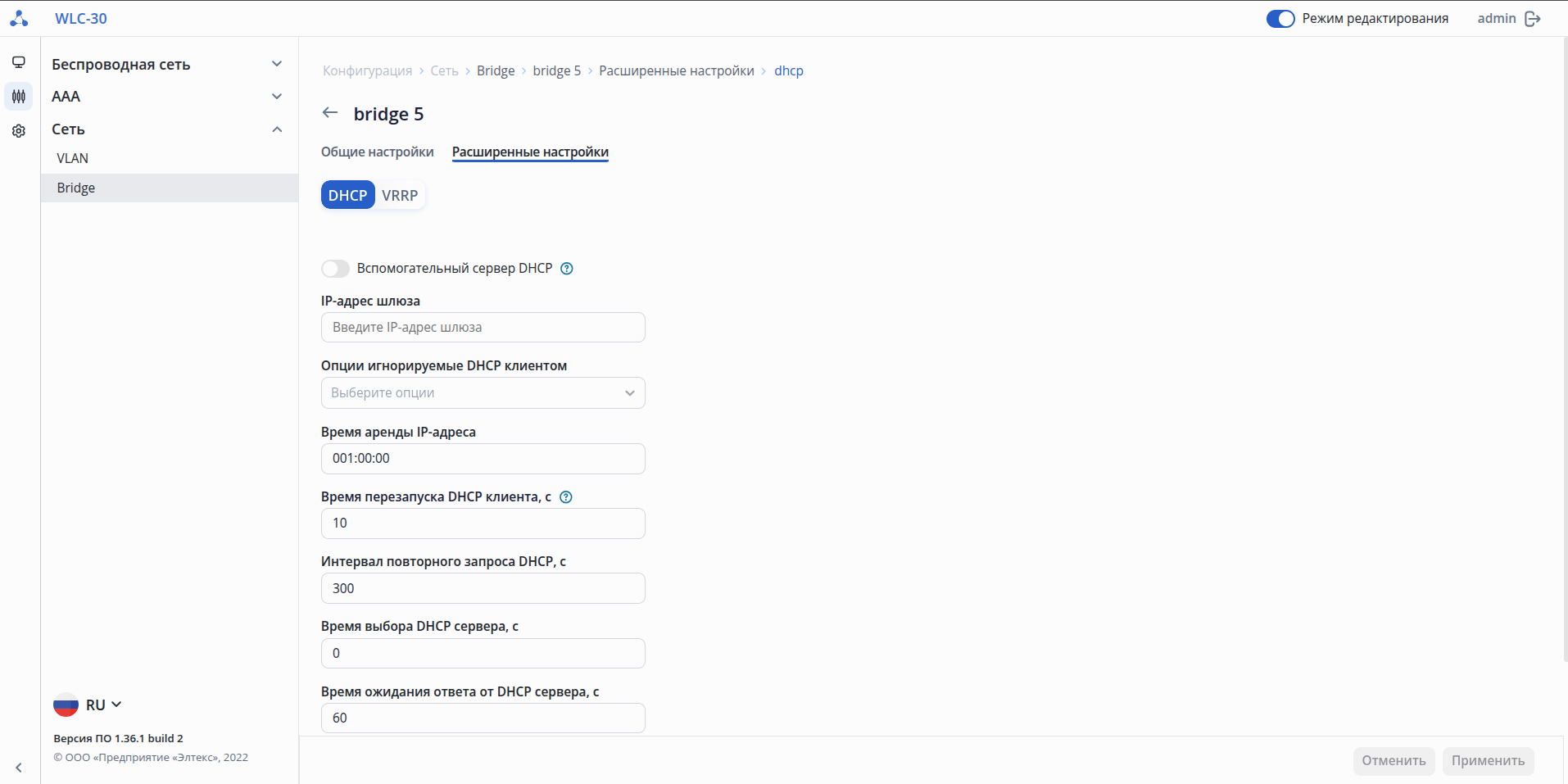
Task: Click the WLC-30 logo icon
Action: click(x=19, y=18)
